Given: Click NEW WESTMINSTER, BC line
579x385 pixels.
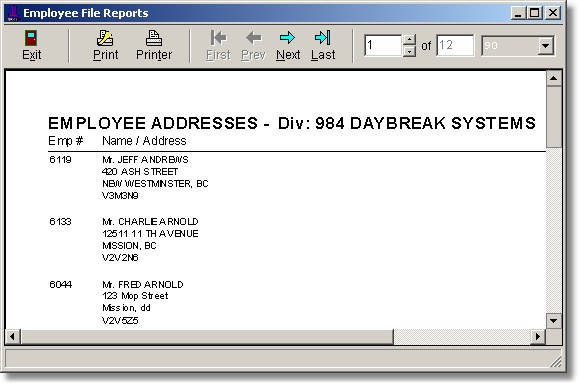Looking at the screenshot, I should tap(155, 183).
